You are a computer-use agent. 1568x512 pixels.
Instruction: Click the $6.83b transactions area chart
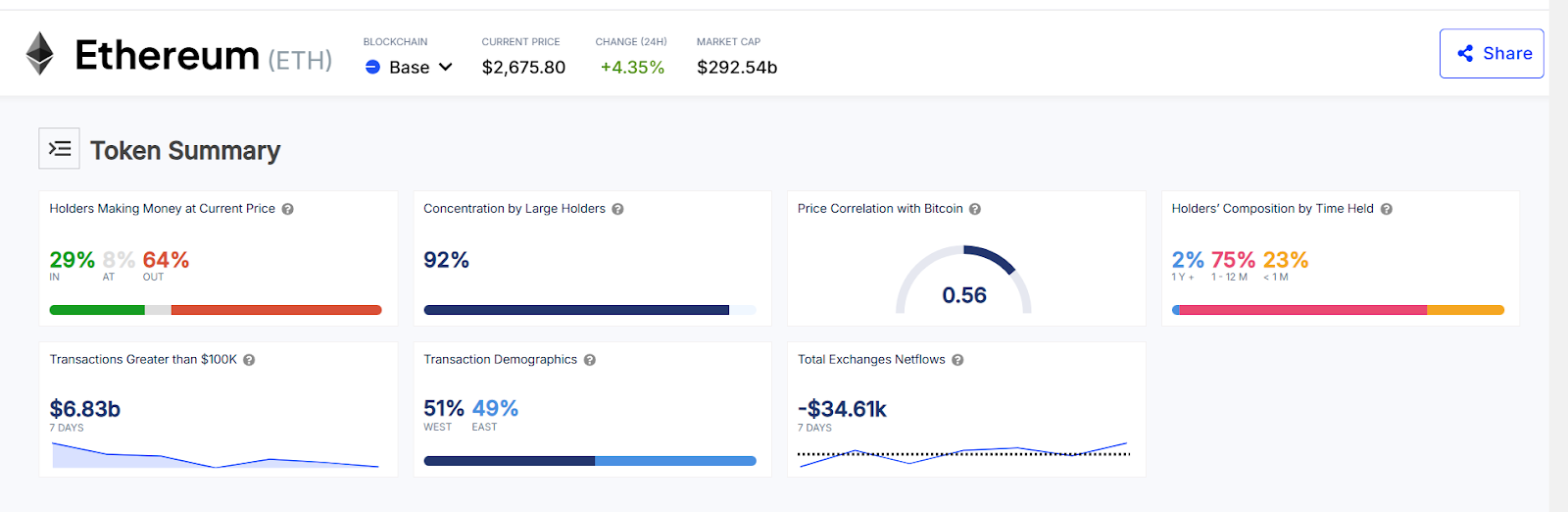pyautogui.click(x=215, y=455)
